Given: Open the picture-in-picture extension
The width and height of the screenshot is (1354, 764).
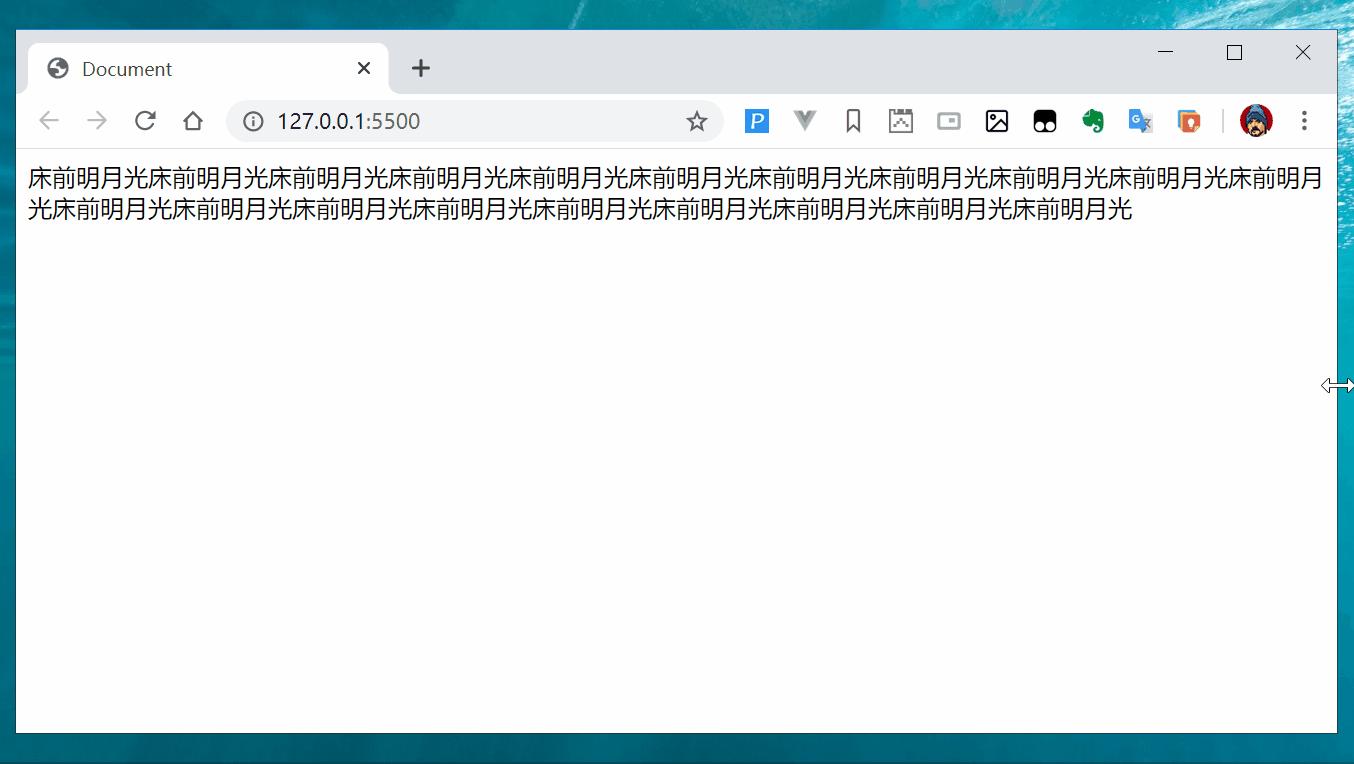Looking at the screenshot, I should tap(948, 120).
